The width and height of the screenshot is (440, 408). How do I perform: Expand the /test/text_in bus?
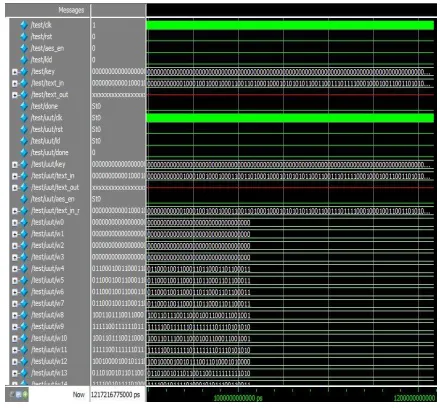[15, 84]
